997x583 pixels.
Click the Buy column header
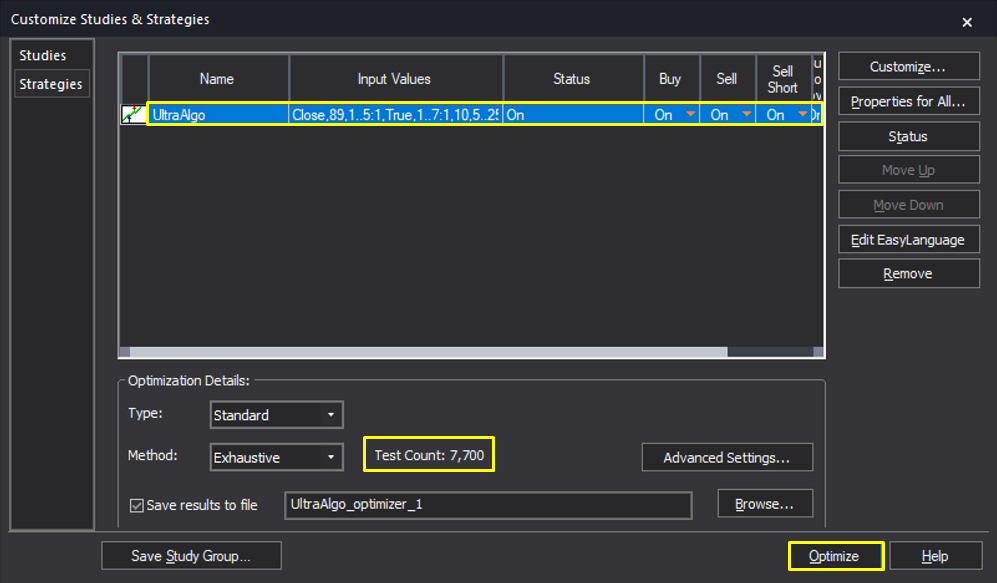(671, 79)
